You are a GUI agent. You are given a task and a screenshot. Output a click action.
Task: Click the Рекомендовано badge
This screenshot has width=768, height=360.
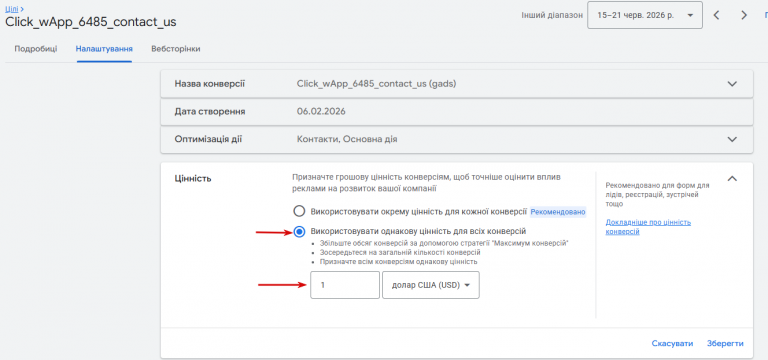[558, 212]
